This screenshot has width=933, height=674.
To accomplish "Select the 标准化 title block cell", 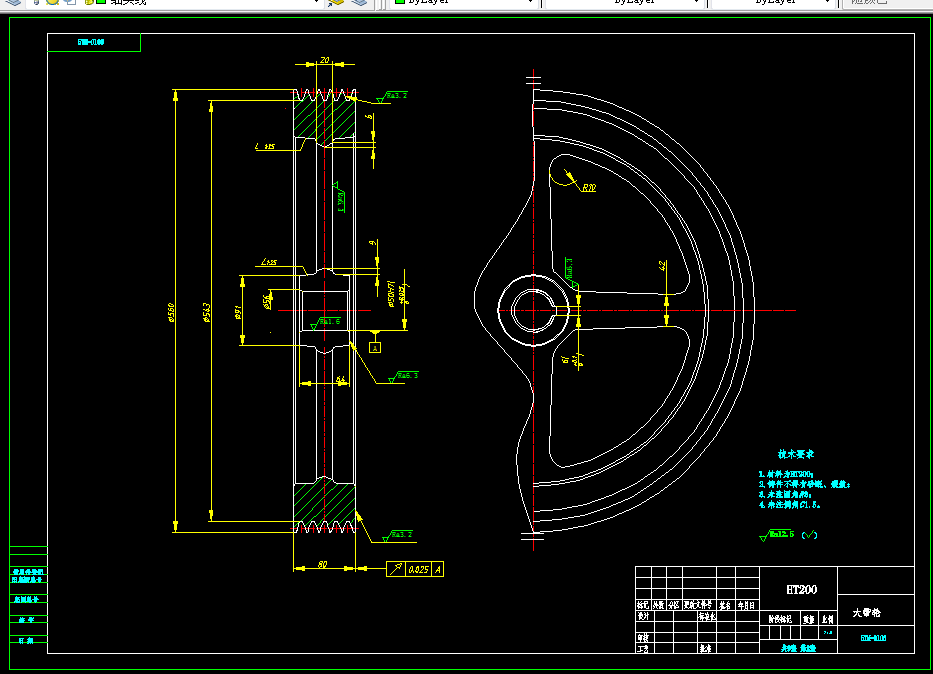I will (707, 616).
